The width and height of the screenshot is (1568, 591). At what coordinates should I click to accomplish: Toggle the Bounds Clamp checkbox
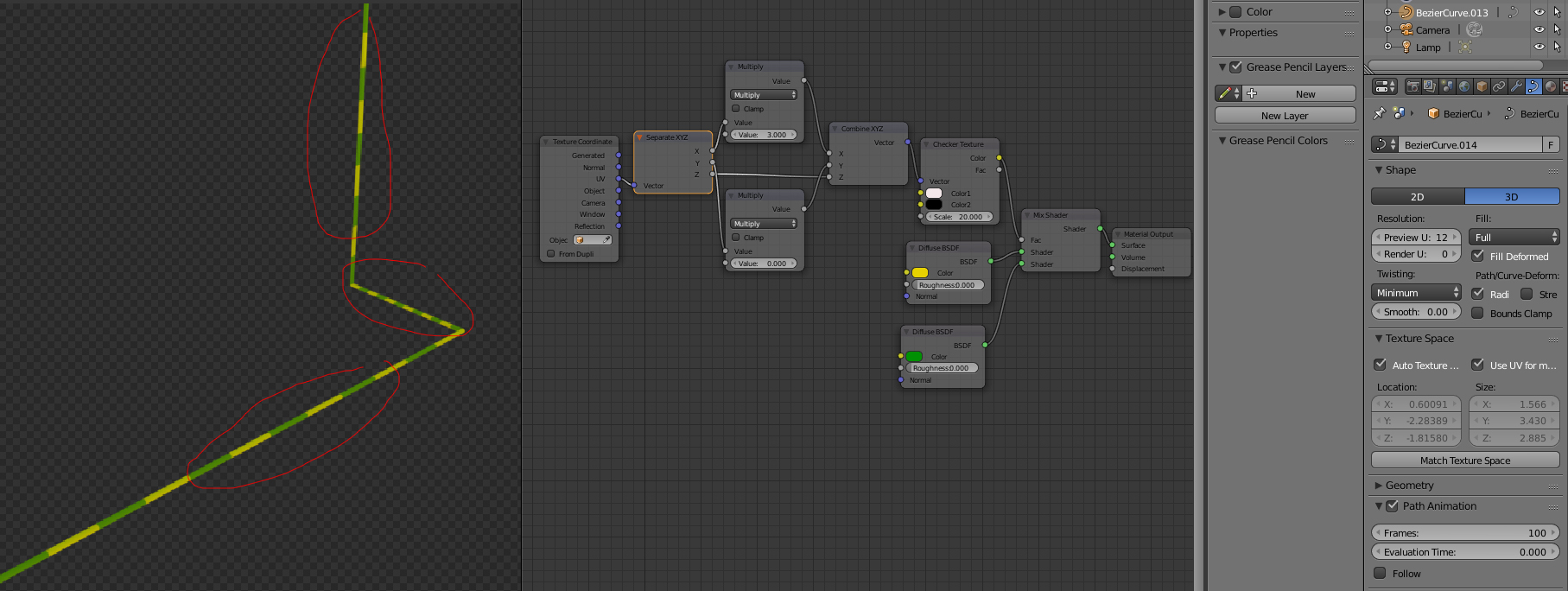1478,313
